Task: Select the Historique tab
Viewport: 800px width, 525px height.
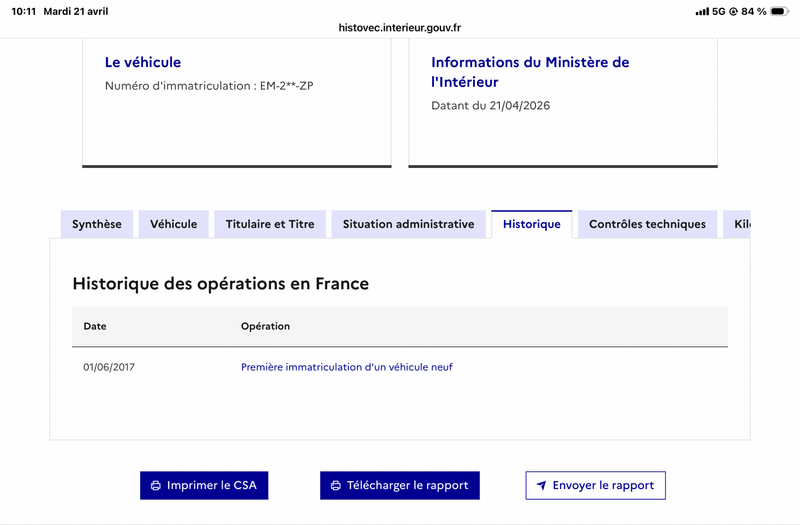Action: pos(532,224)
